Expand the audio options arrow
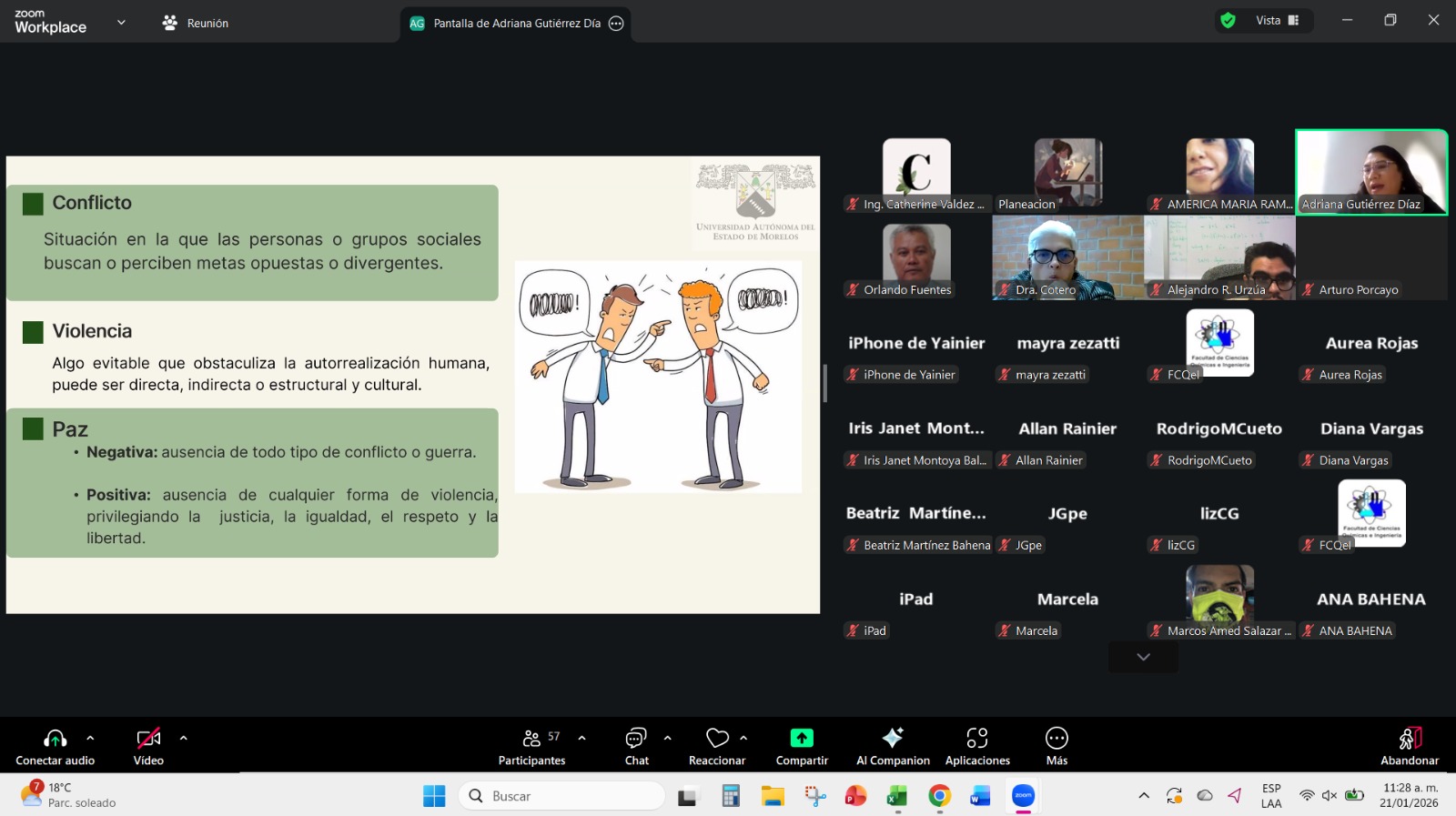 [90, 738]
